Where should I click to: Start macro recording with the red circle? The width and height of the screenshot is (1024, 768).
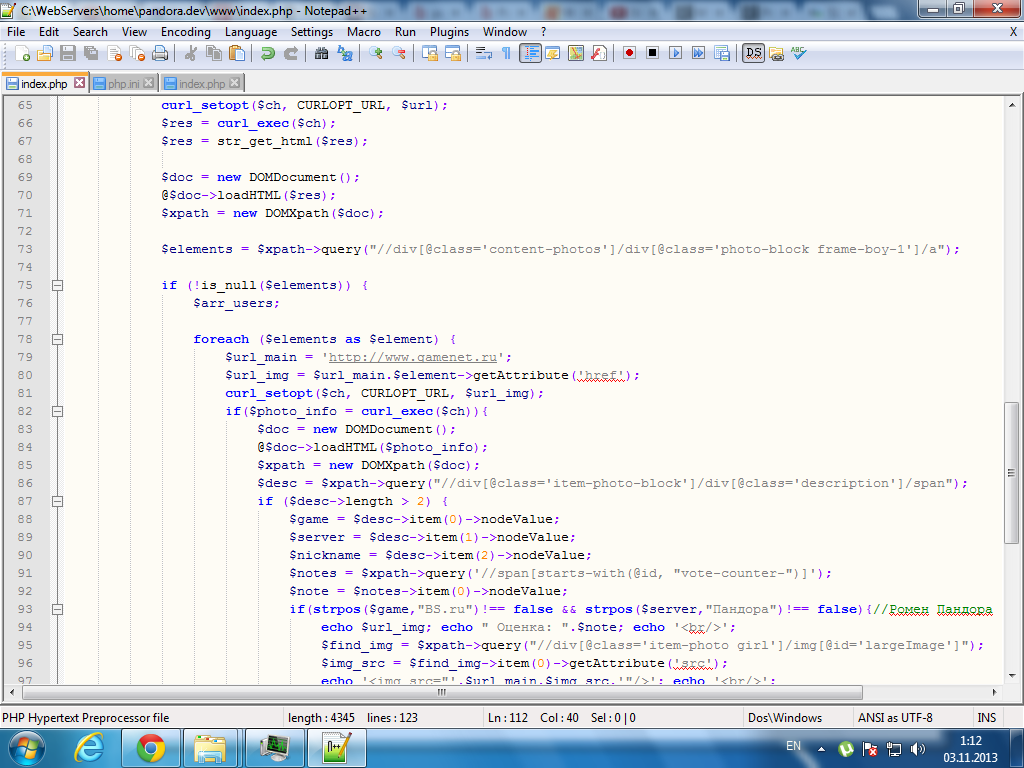point(629,53)
